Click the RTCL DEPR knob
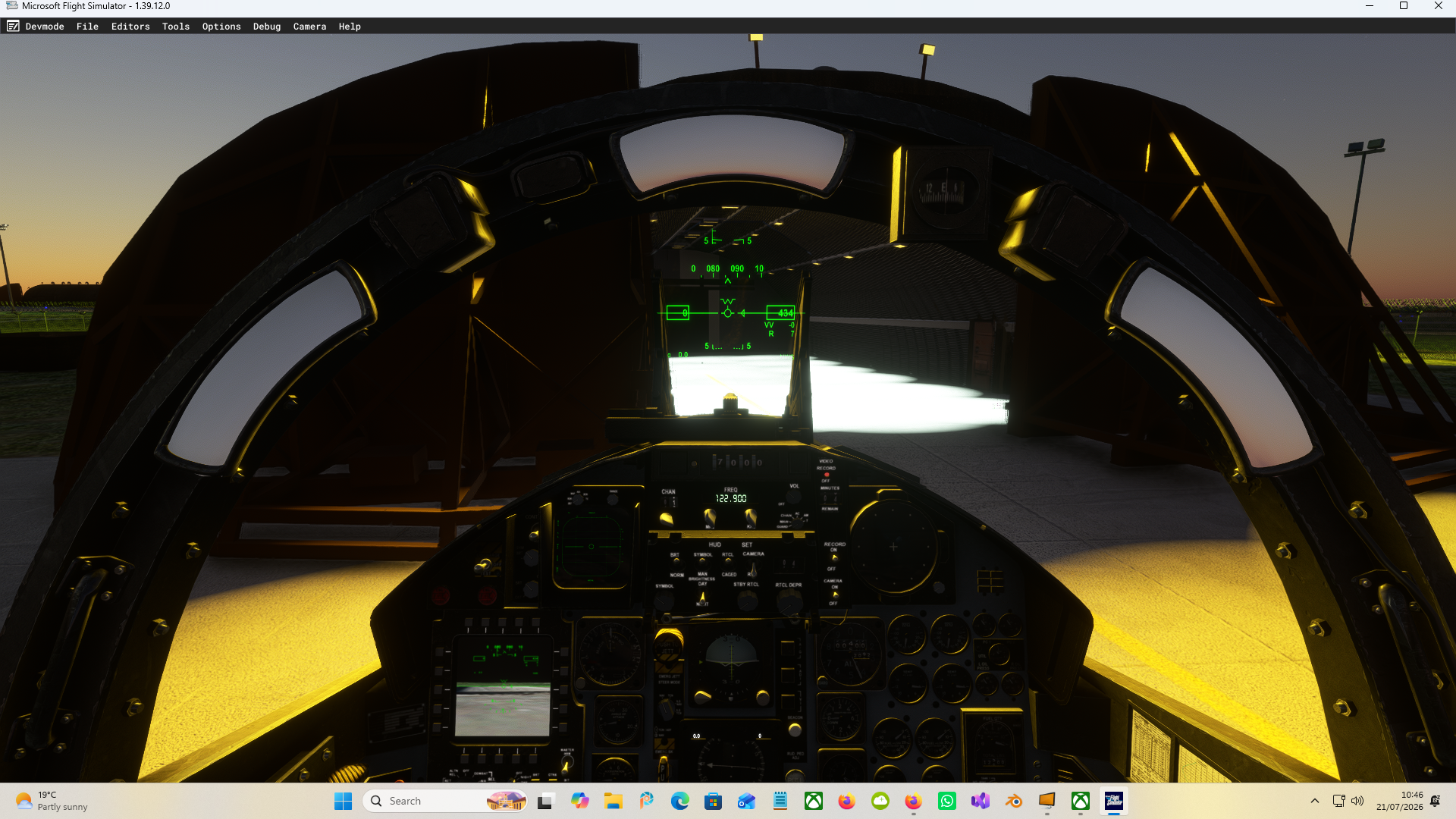This screenshot has height=819, width=1456. click(x=789, y=602)
